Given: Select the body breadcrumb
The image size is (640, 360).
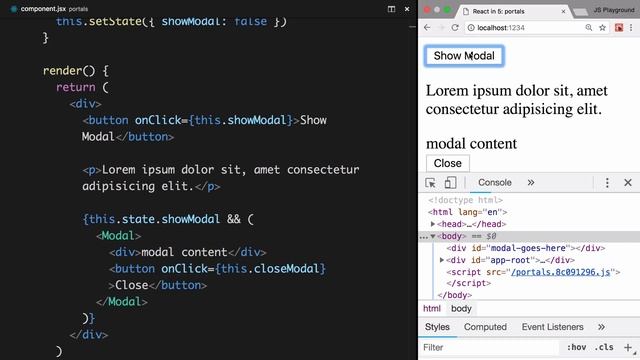Looking at the screenshot, I should pyautogui.click(x=461, y=309).
